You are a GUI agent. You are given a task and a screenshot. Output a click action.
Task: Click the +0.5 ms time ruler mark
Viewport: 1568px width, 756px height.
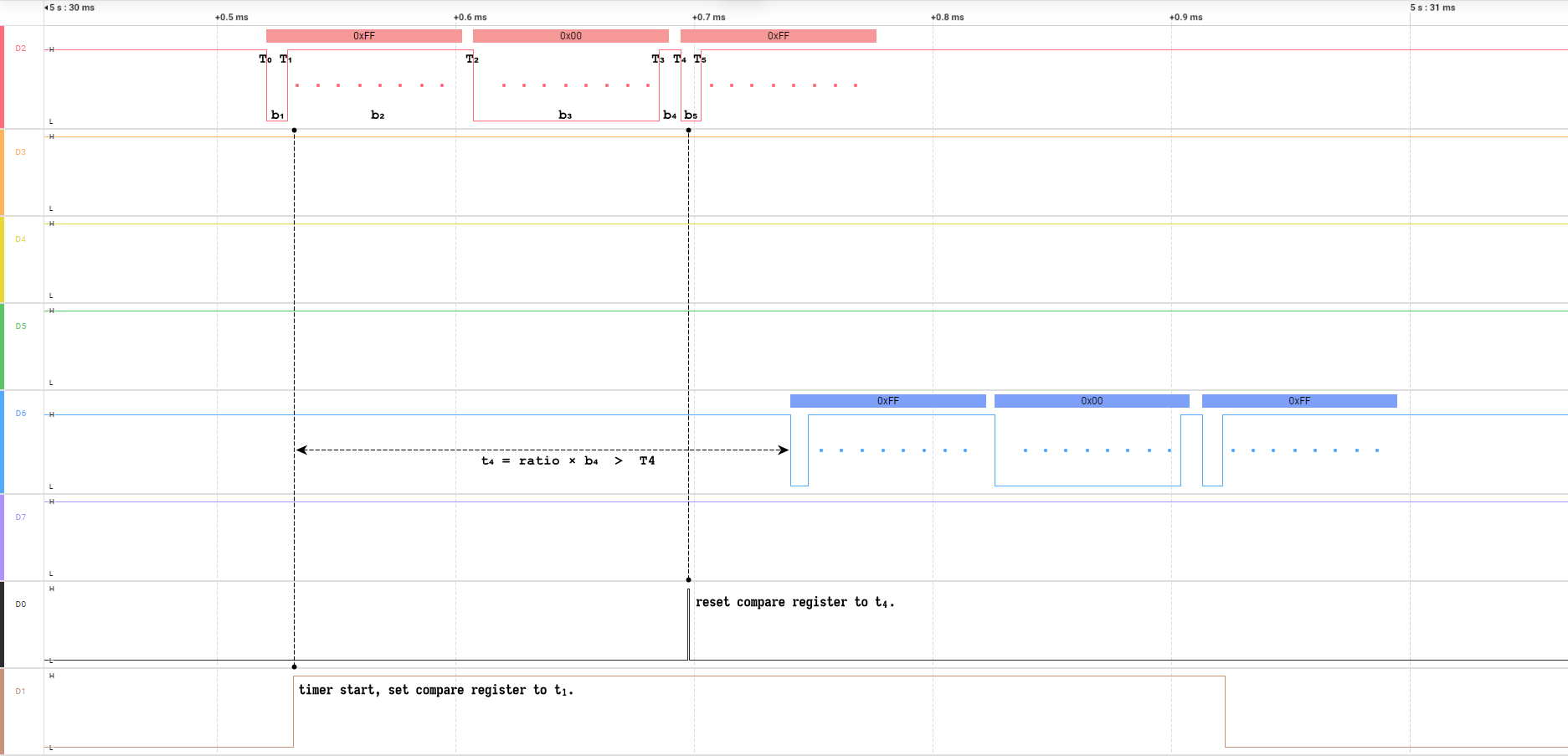(x=231, y=18)
